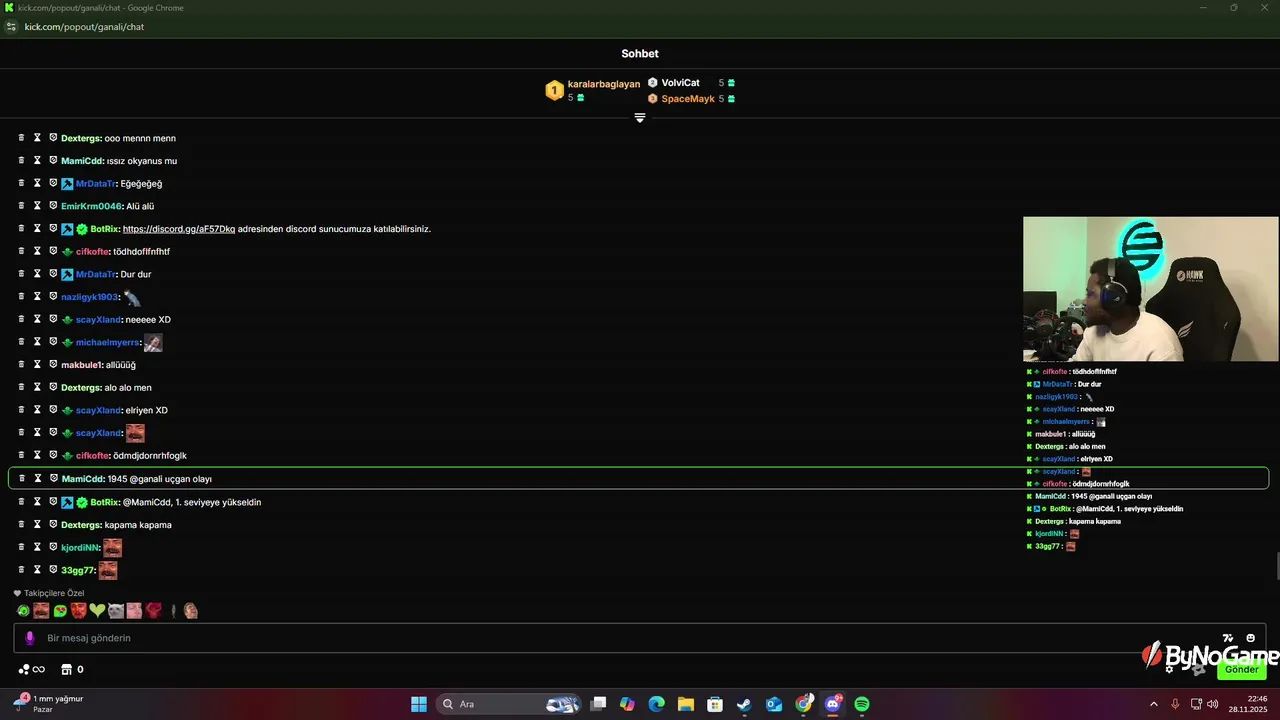Open File Explorer from the taskbar
1280x720 pixels.
(x=686, y=704)
